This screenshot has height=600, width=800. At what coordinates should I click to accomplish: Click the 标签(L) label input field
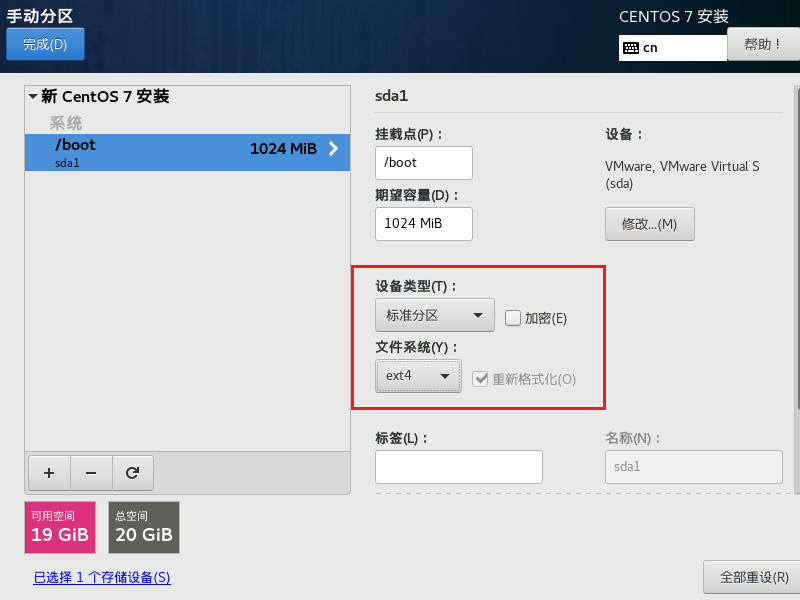pos(459,467)
